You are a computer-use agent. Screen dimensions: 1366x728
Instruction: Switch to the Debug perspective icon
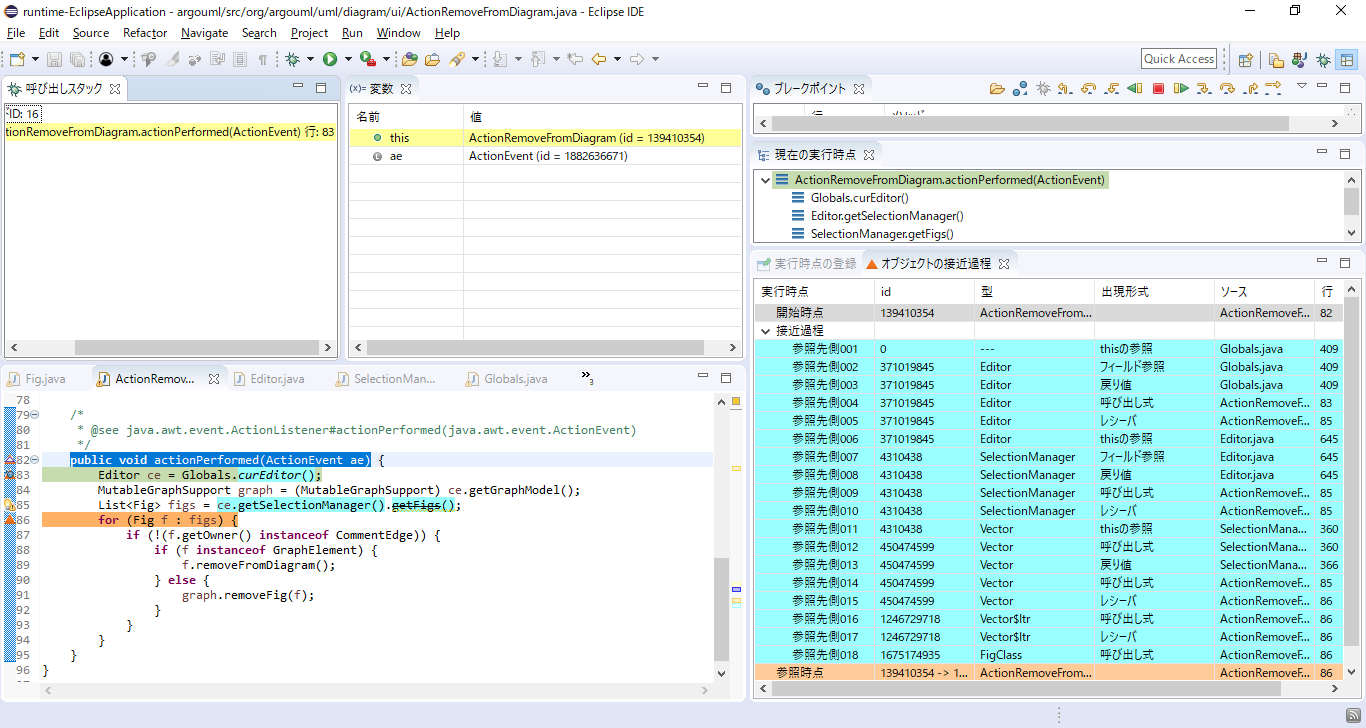[1323, 60]
